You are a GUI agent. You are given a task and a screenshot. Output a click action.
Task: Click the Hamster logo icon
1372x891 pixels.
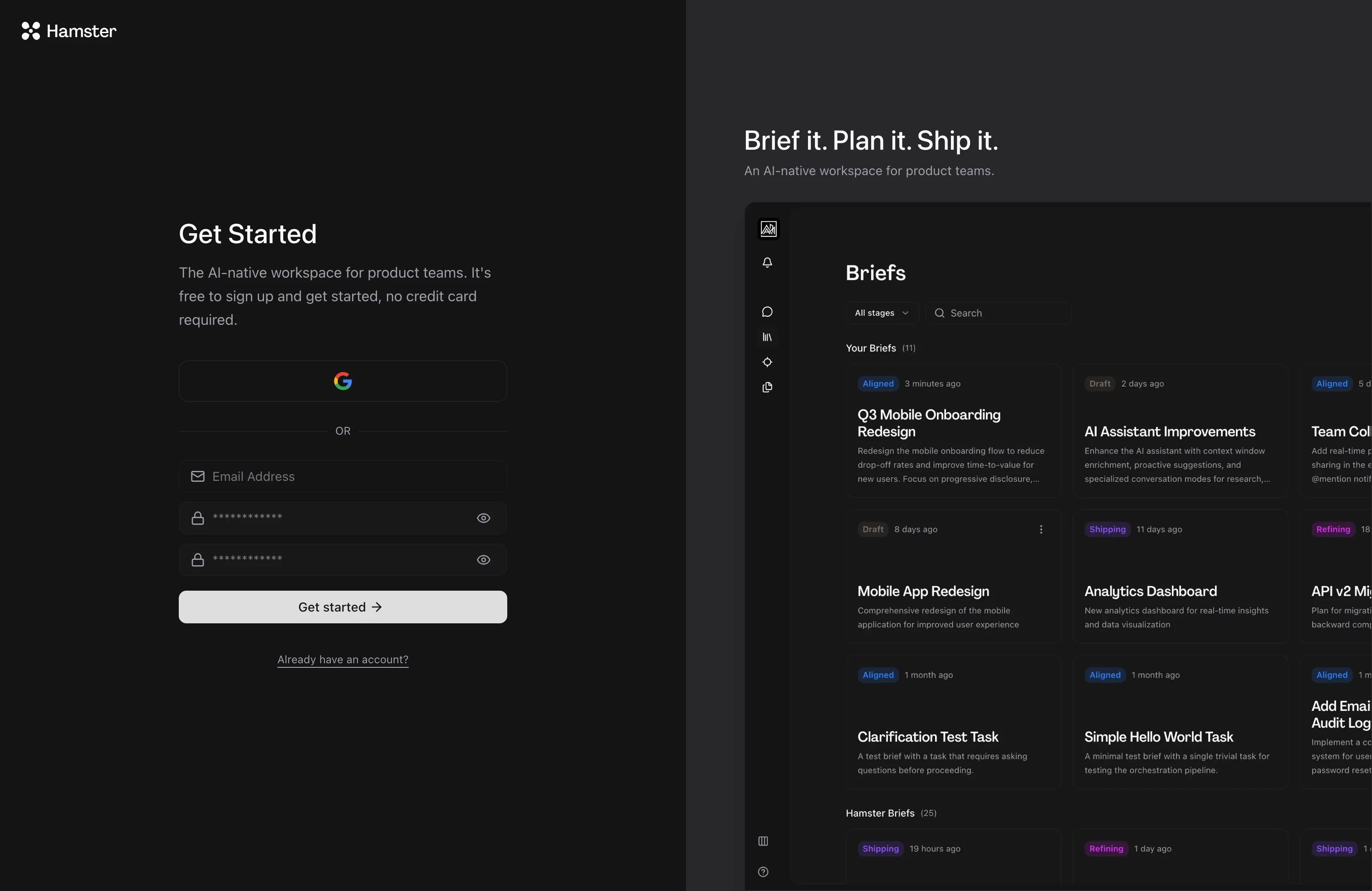[30, 31]
